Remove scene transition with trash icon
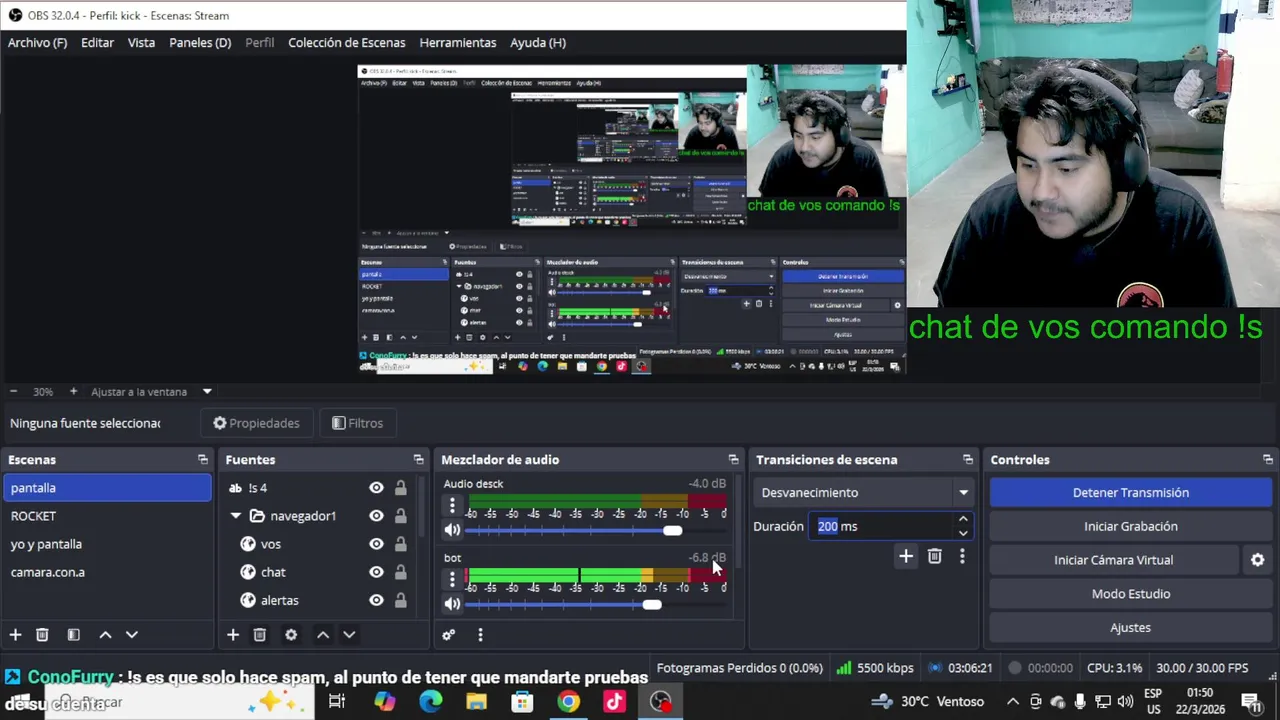This screenshot has width=1280, height=720. [x=934, y=556]
